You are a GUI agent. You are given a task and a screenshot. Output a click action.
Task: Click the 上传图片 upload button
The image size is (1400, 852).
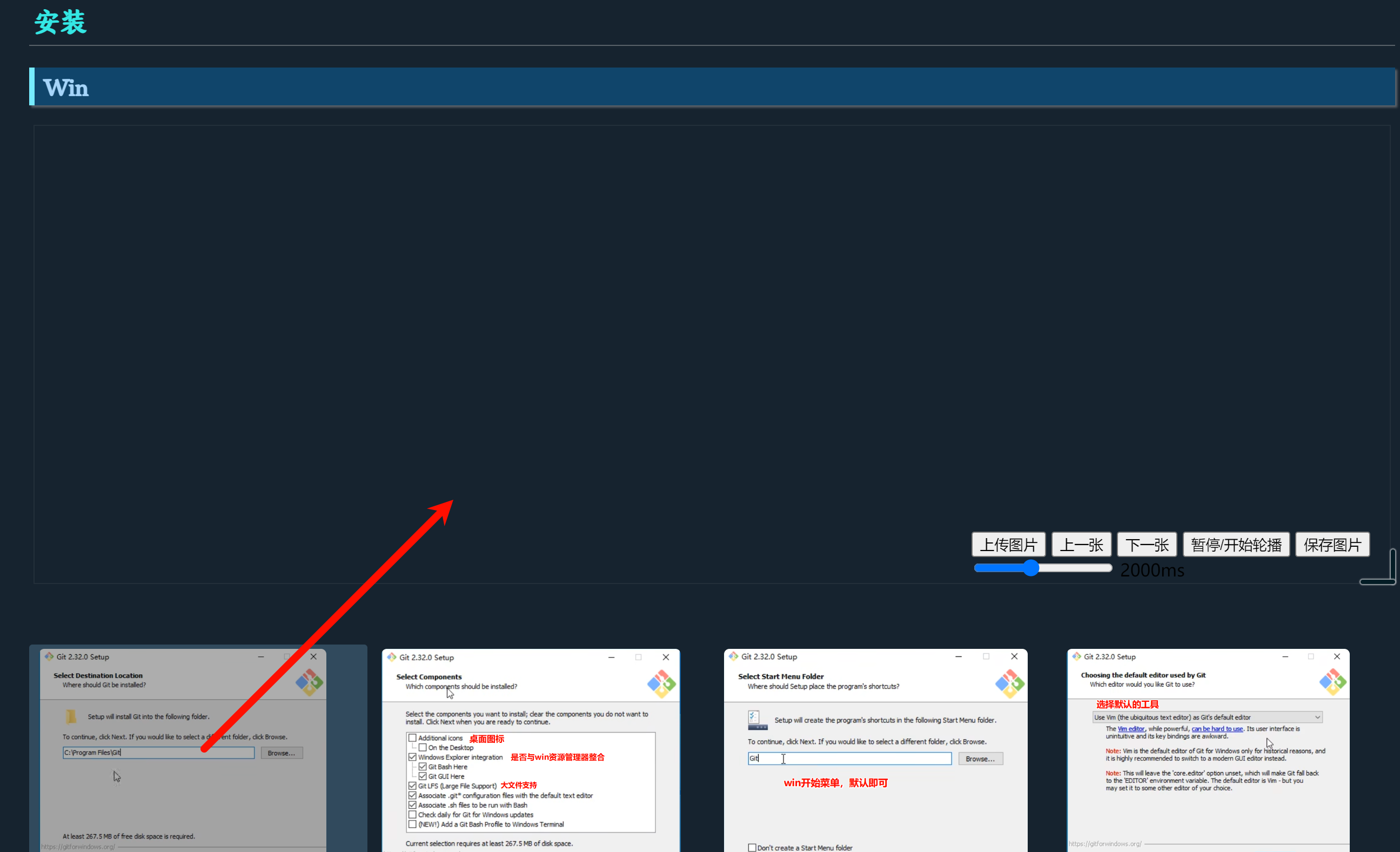point(1008,545)
